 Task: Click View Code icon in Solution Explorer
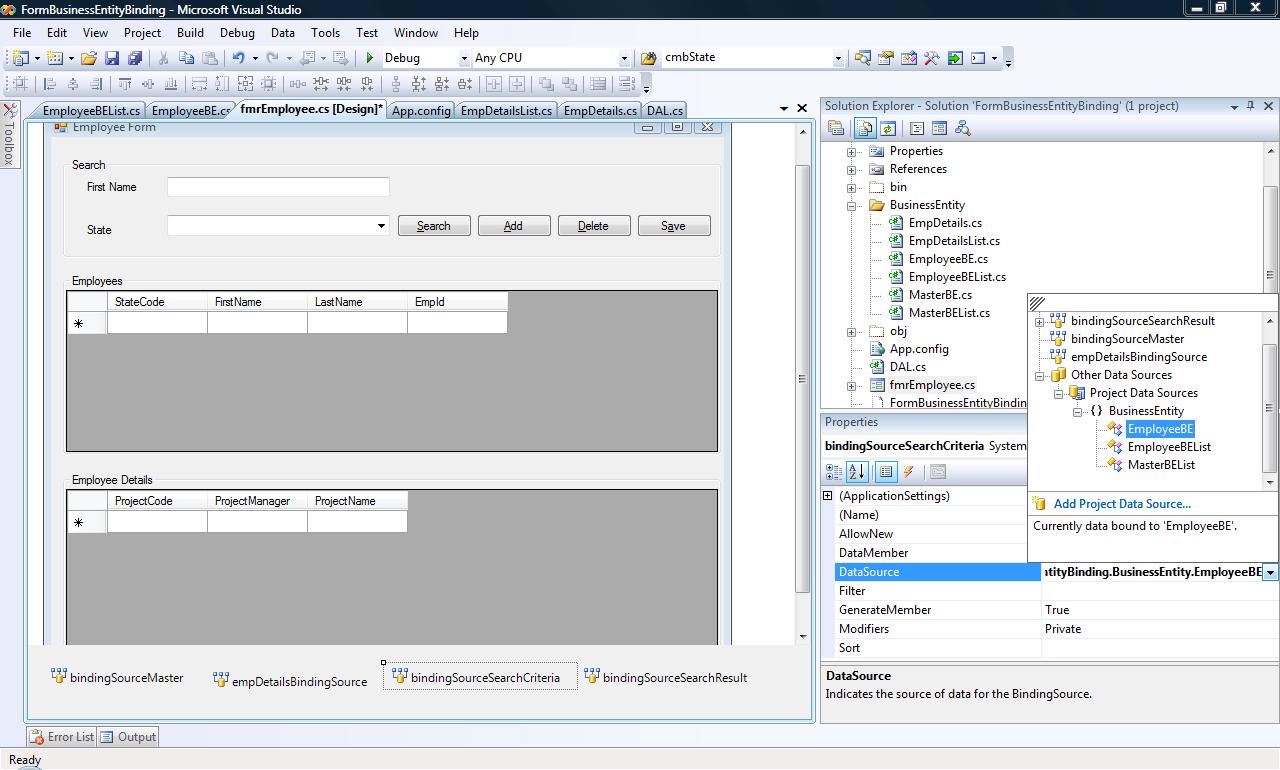click(x=916, y=128)
